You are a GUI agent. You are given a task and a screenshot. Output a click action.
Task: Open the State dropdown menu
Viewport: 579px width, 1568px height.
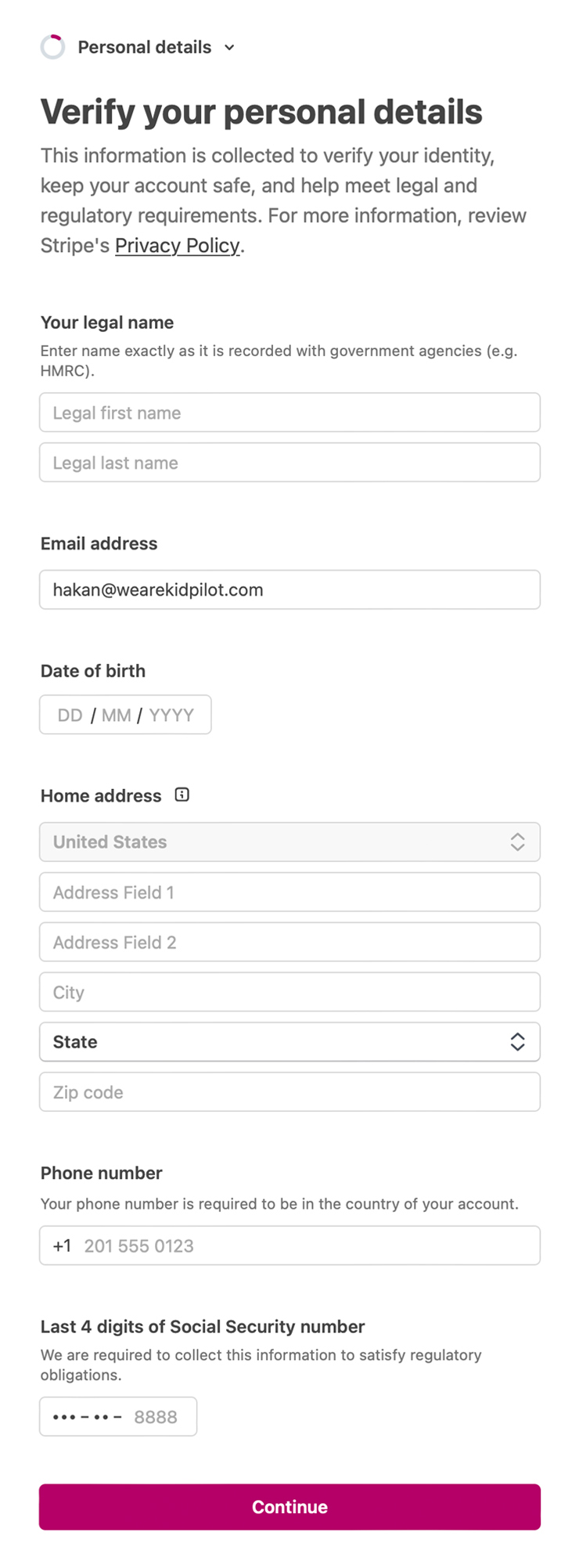coord(289,1042)
